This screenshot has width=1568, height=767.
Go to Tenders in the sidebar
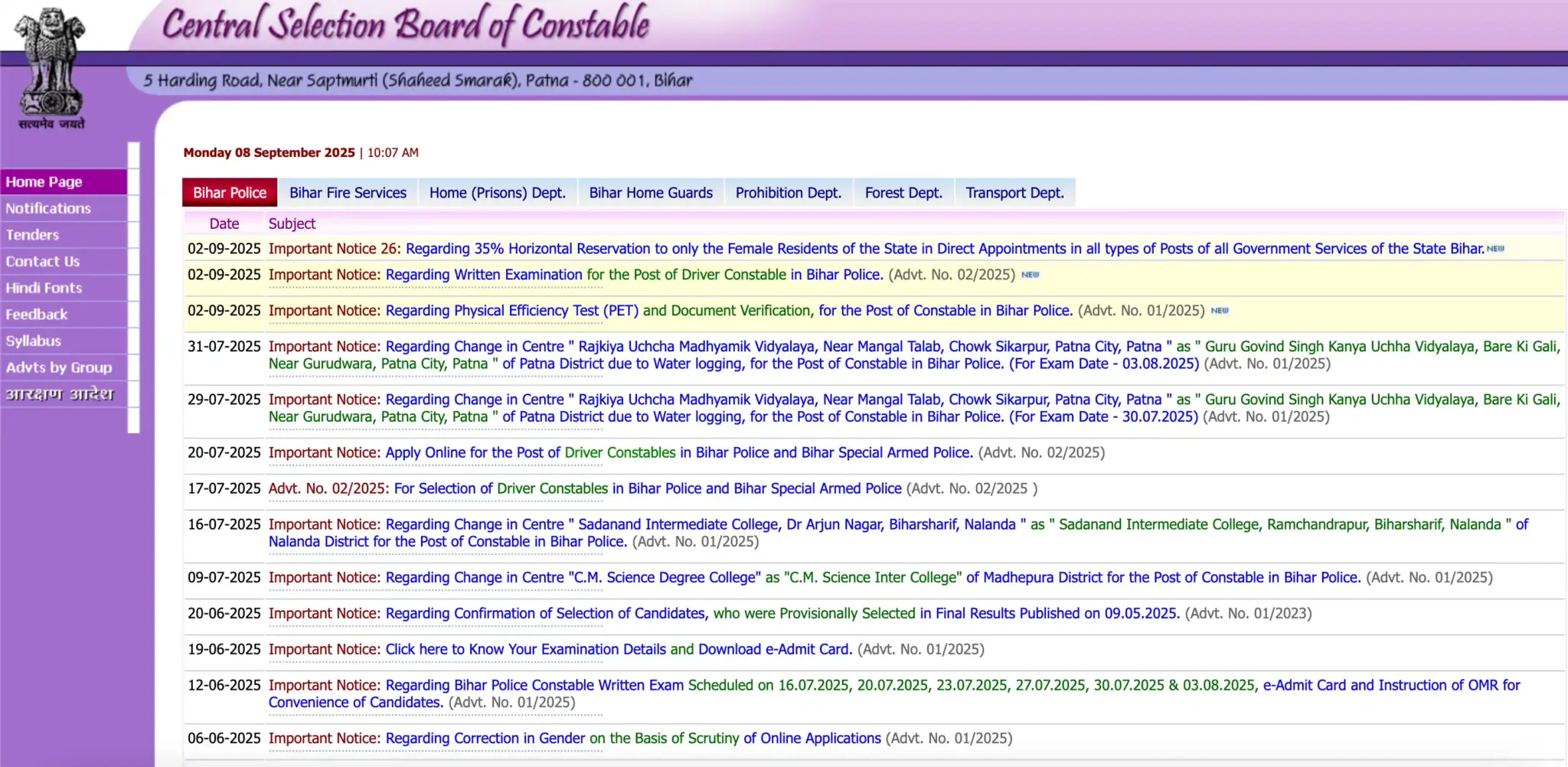coord(32,235)
